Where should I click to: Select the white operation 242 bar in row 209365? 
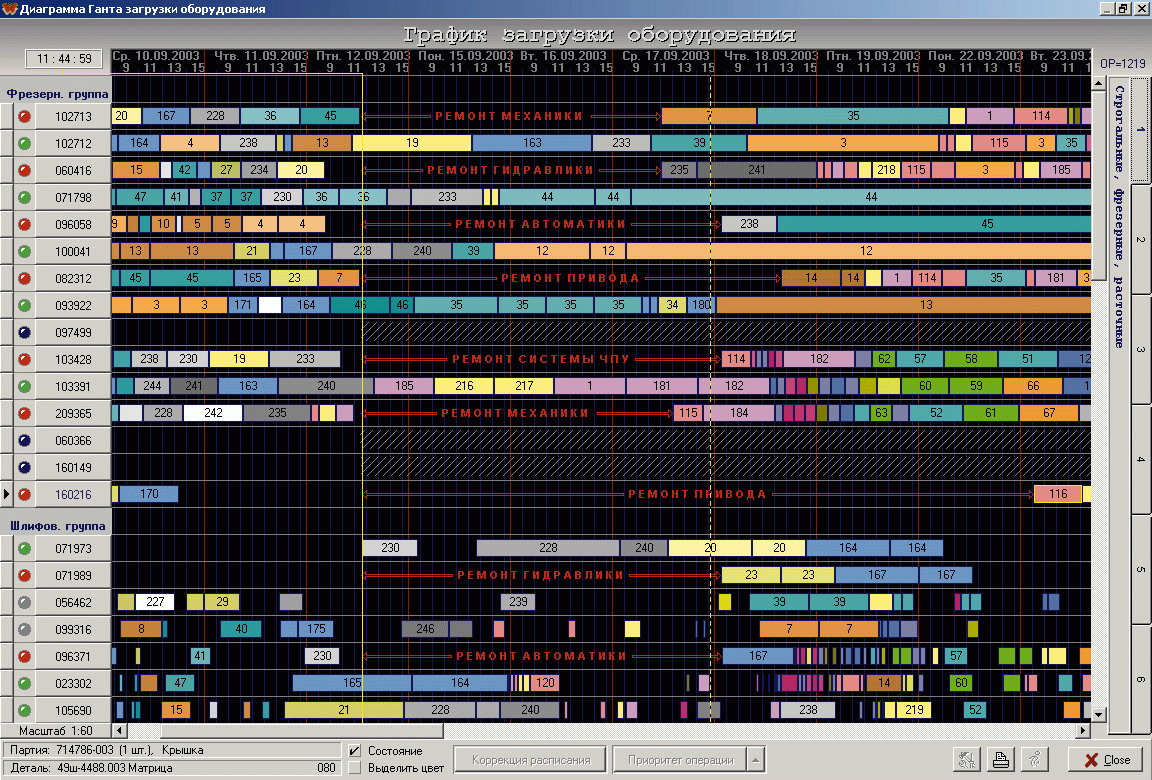point(213,413)
